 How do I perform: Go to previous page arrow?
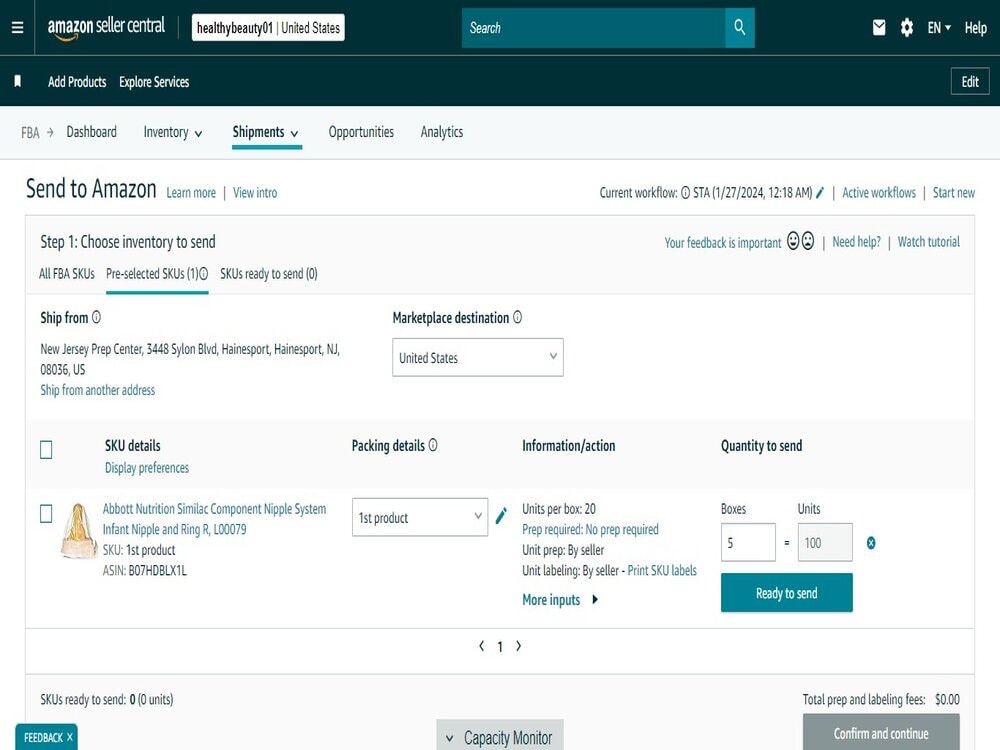(482, 646)
